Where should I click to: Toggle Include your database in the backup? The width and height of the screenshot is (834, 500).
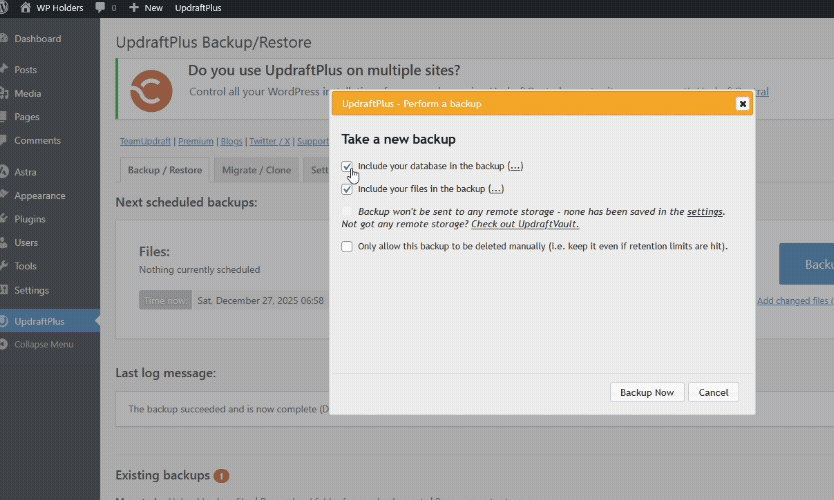click(347, 166)
